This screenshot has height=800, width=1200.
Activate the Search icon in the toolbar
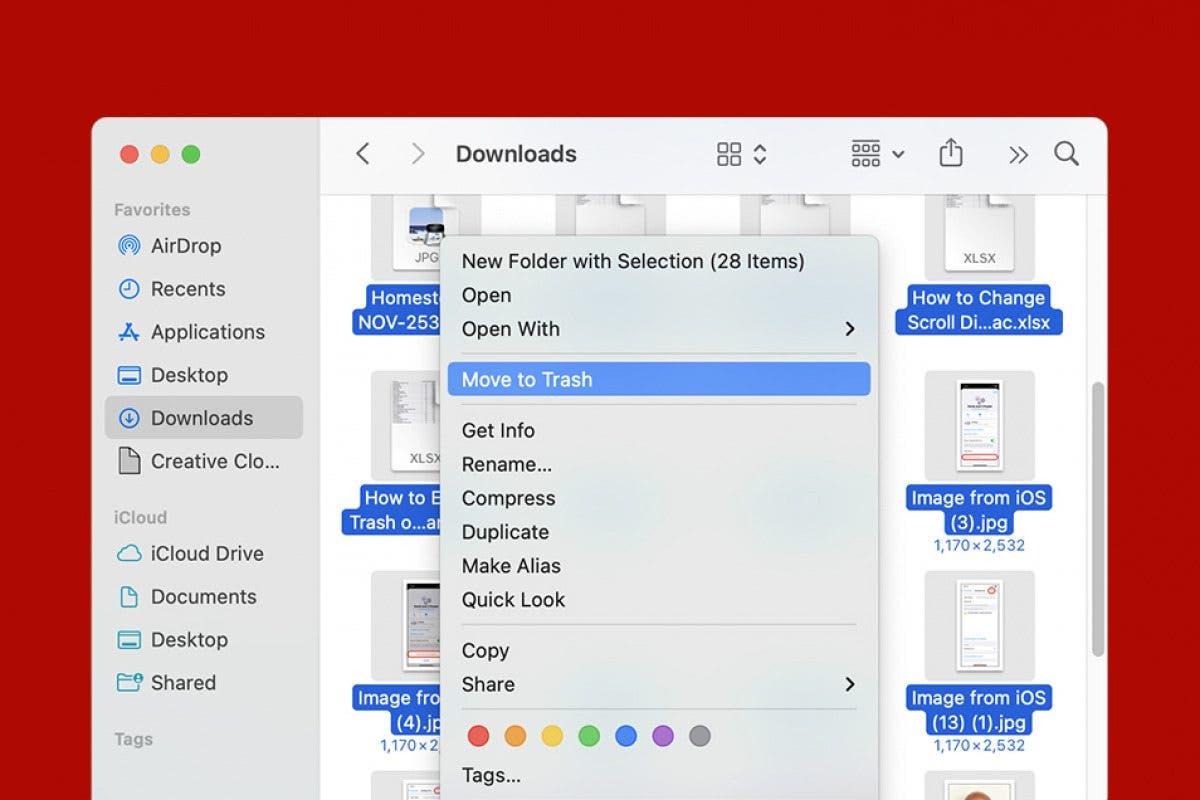pos(1066,154)
